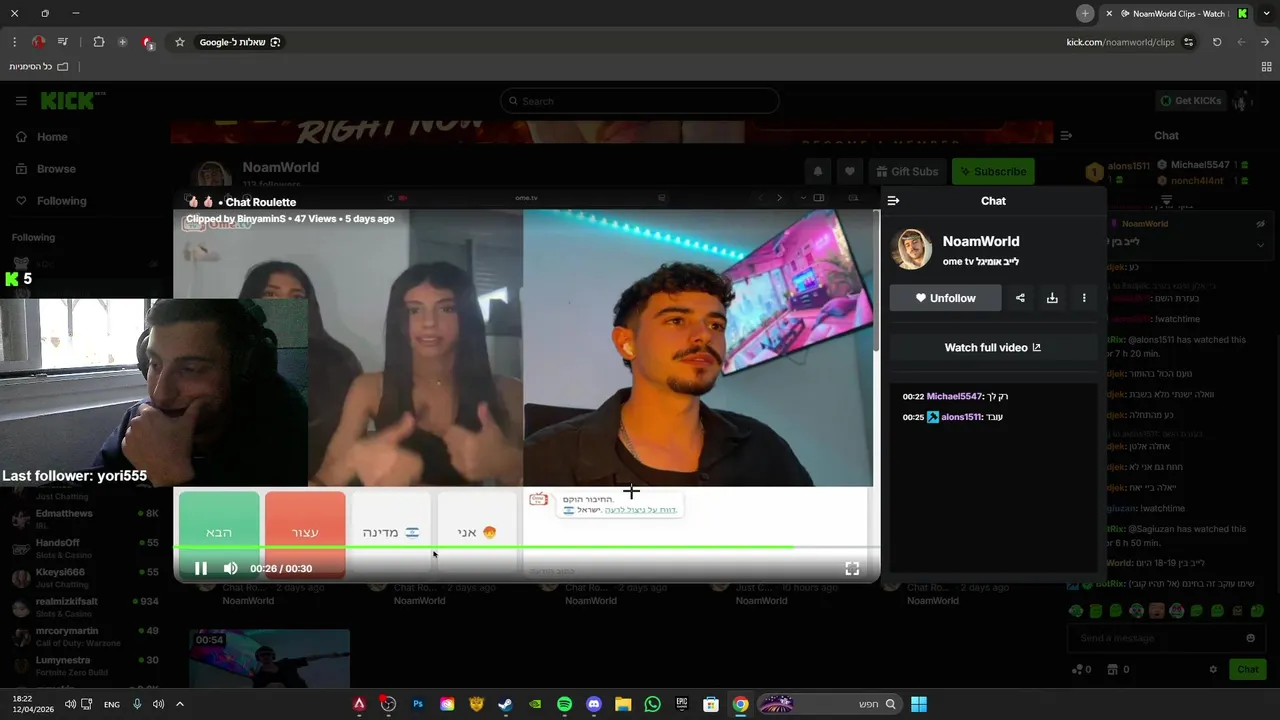Open Chrome extensions puzzle icon

(98, 42)
